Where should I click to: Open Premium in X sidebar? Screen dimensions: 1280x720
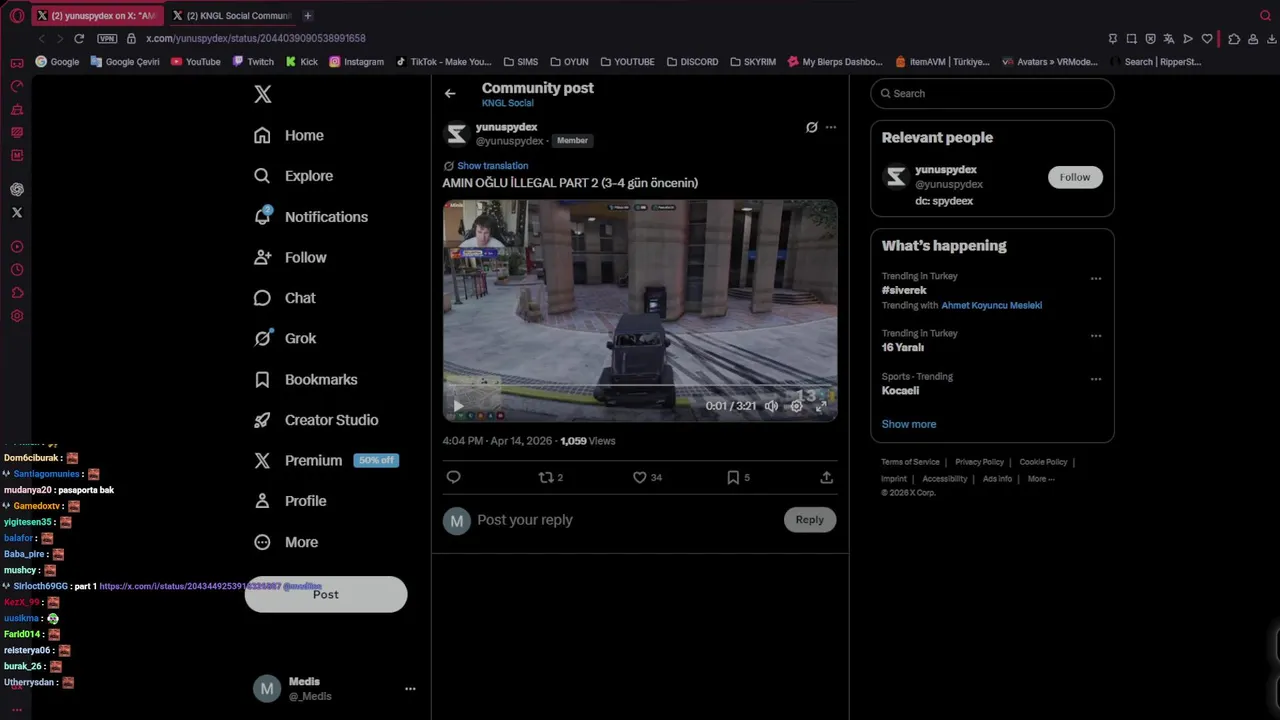tap(326, 461)
